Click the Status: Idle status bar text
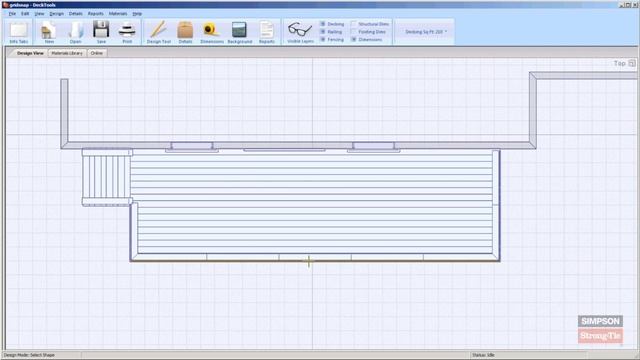640x360 pixels. [x=483, y=355]
